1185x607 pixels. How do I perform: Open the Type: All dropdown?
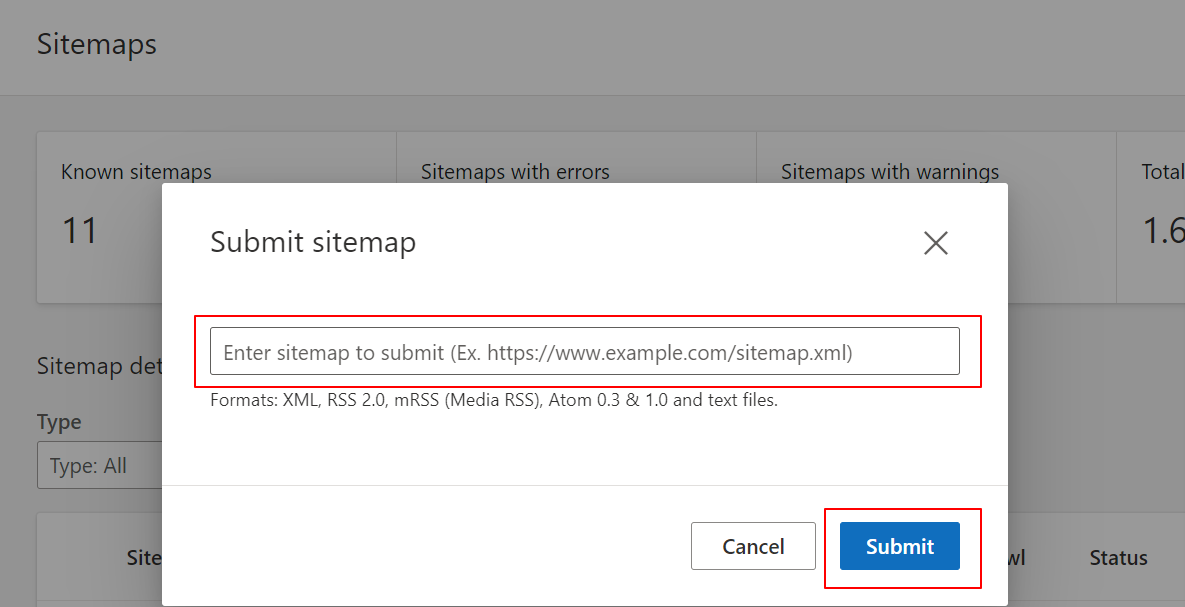coord(100,465)
